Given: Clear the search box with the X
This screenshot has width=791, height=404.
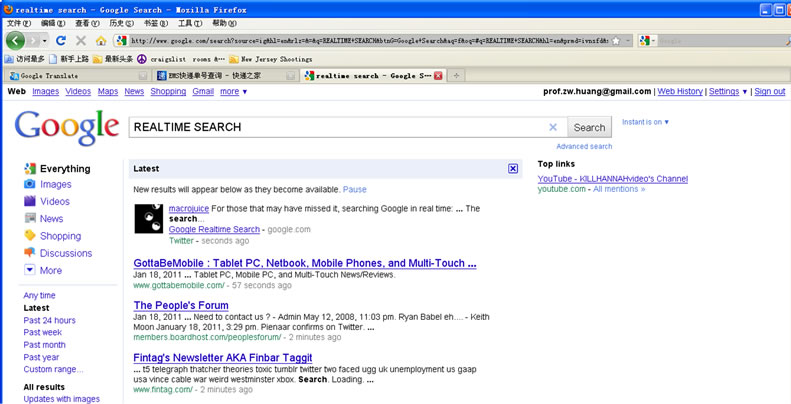Looking at the screenshot, I should (553, 127).
